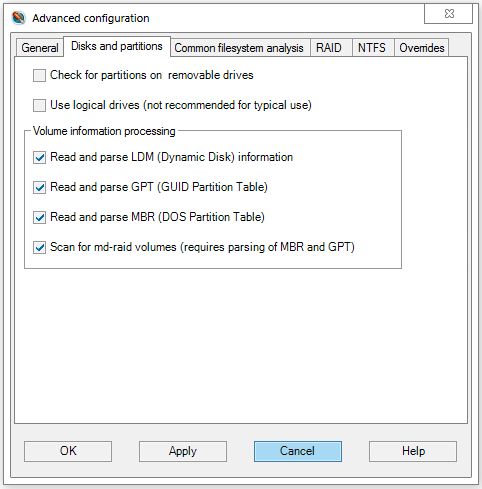Screen dimensions: 482x489
Task: Close the Advanced configuration dialog
Action: [448, 14]
